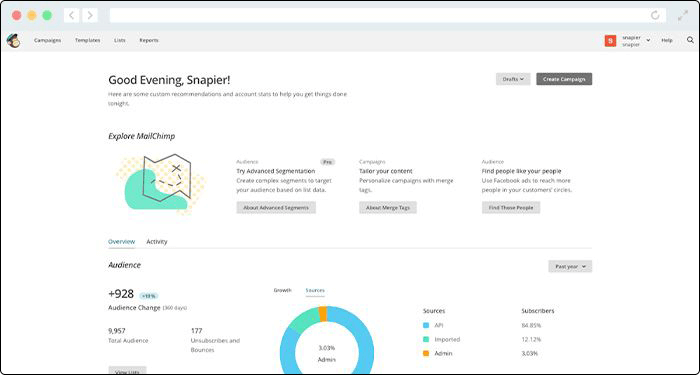
Task: Open the Drafts dropdown
Action: click(513, 79)
